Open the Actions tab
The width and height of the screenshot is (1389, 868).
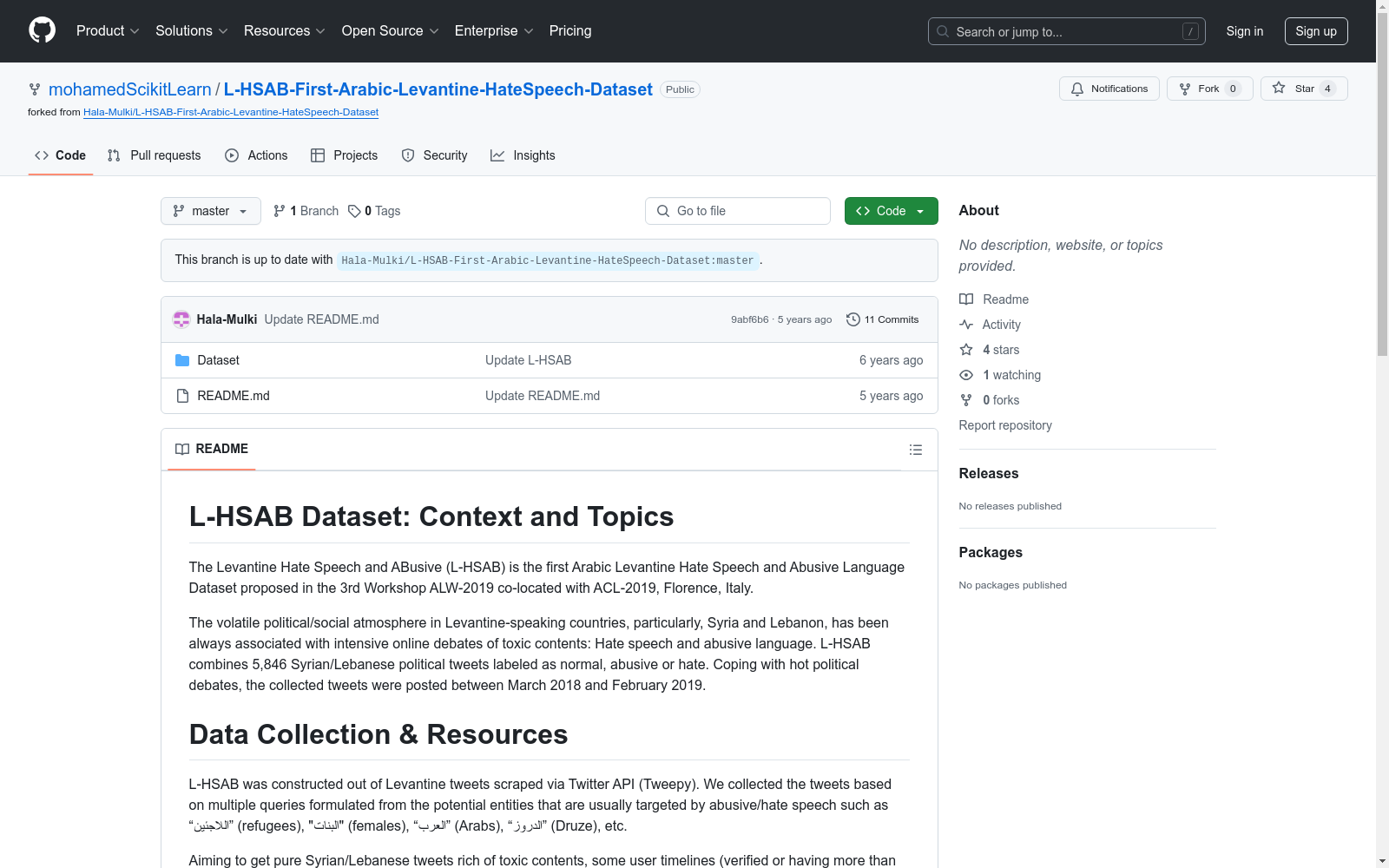[256, 155]
